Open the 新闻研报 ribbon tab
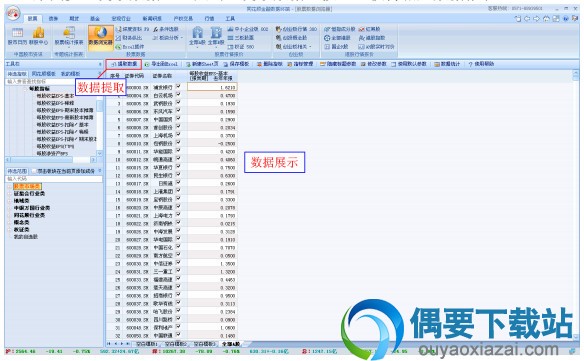Screen dimensions: 584x361 point(152,18)
